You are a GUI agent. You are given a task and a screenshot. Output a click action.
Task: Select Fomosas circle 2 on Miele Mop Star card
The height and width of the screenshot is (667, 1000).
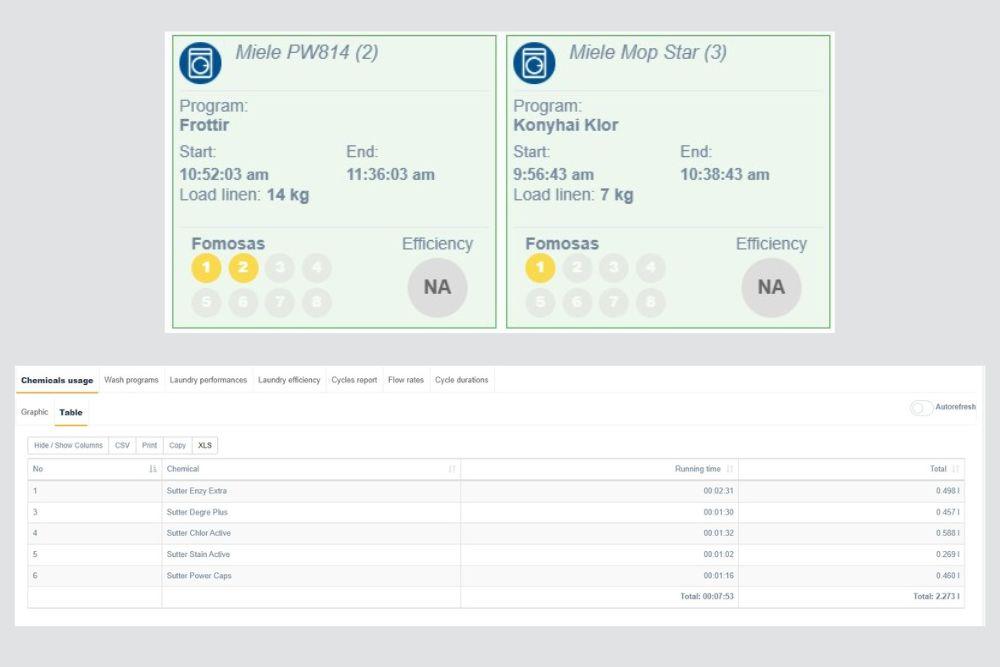point(577,268)
